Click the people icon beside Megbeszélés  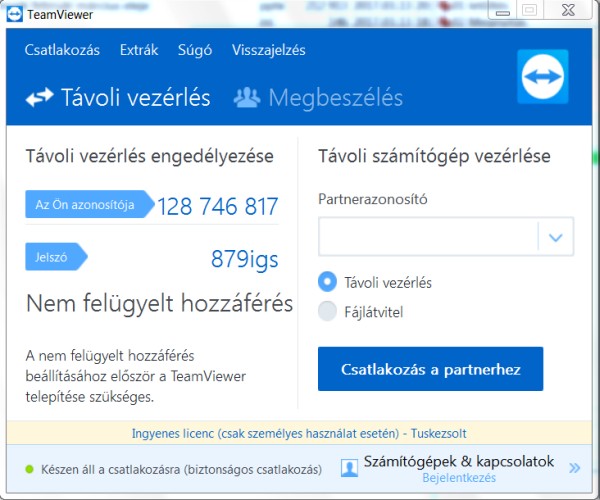pyautogui.click(x=246, y=98)
